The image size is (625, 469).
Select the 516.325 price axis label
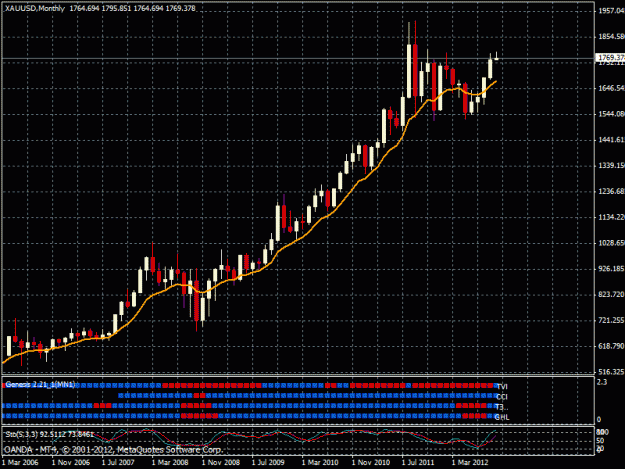point(611,372)
